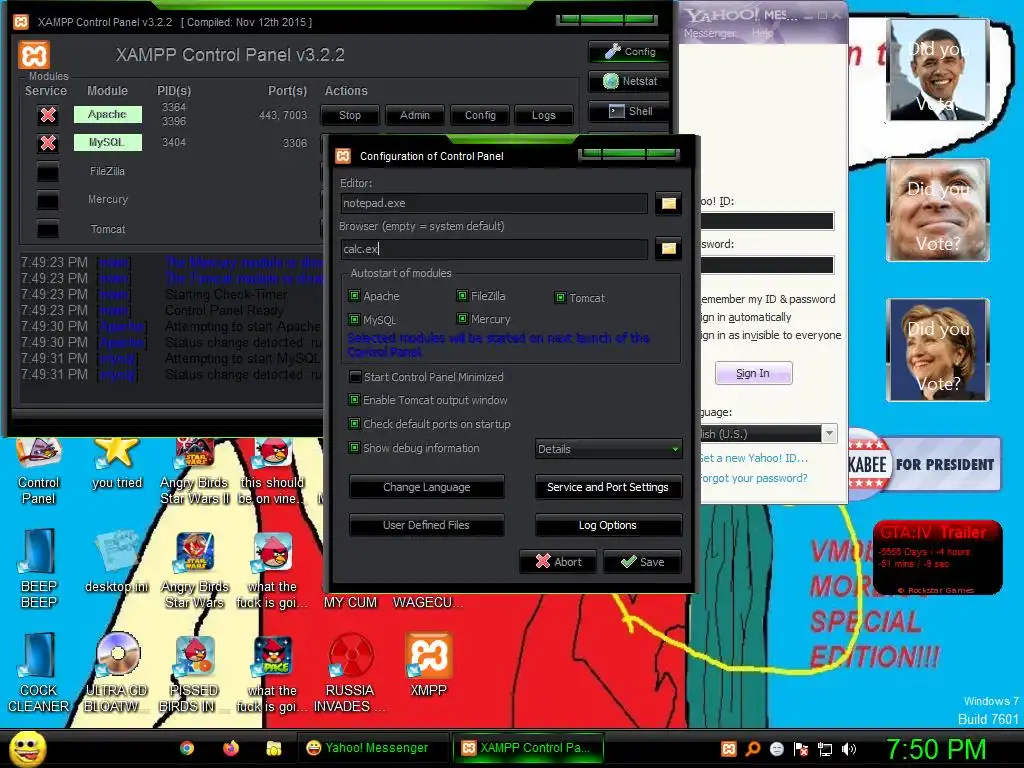This screenshot has width=1024, height=768.
Task: Open COCK CLEANER desktop icon
Action: tap(38, 673)
